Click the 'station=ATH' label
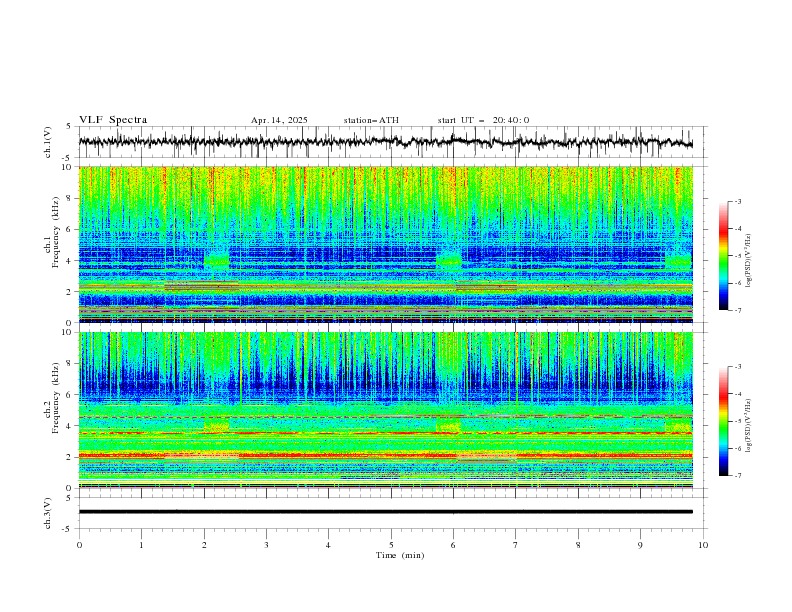The height and width of the screenshot is (612, 792). pos(371,120)
